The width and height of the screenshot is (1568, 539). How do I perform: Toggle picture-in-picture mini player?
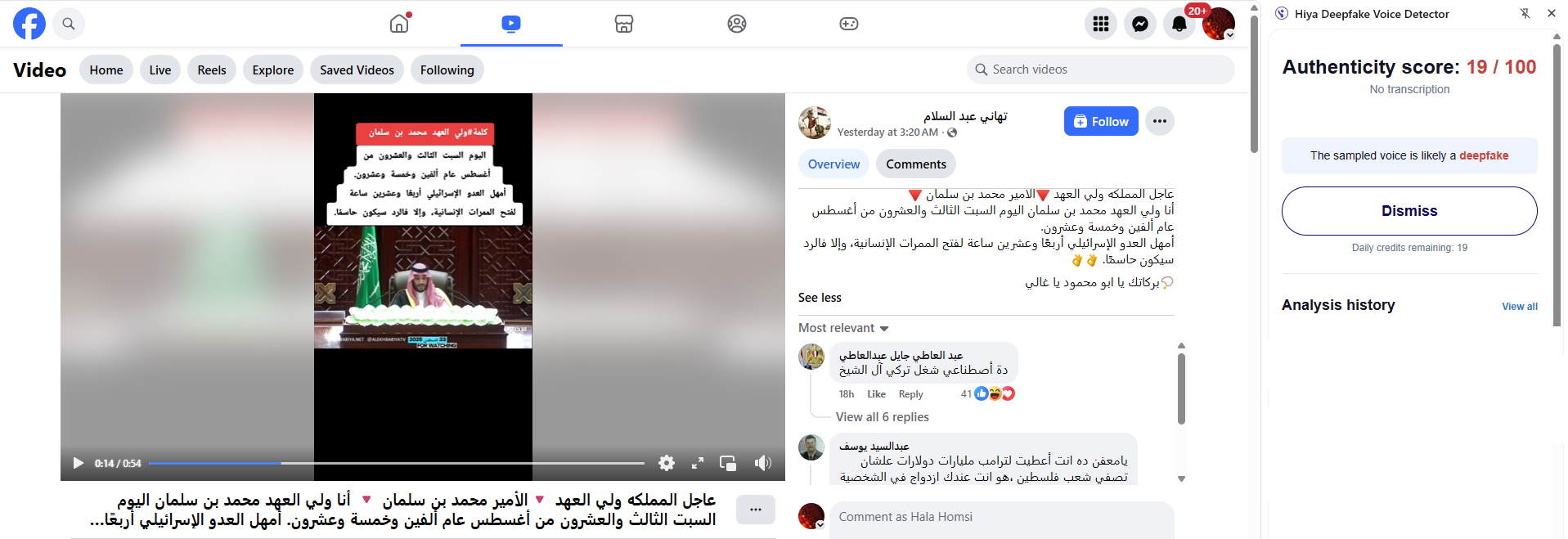click(728, 463)
